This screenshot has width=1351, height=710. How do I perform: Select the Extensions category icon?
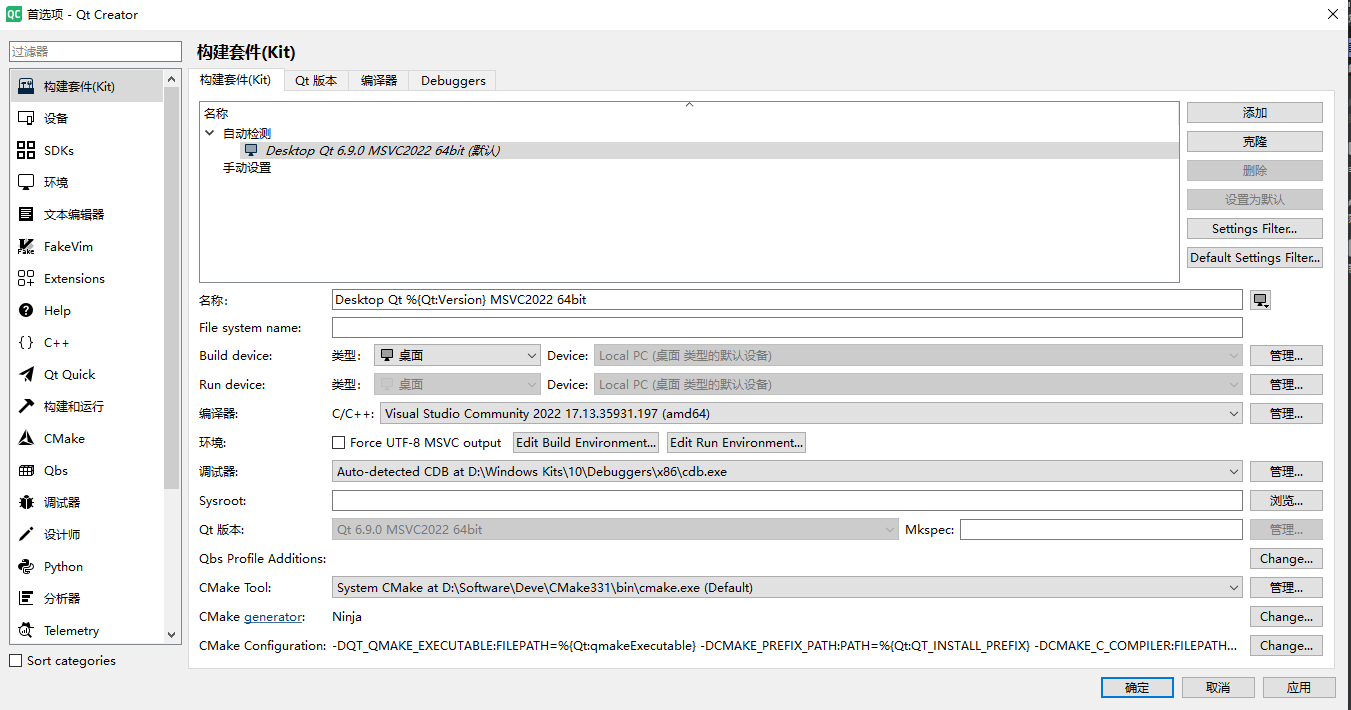(x=26, y=278)
